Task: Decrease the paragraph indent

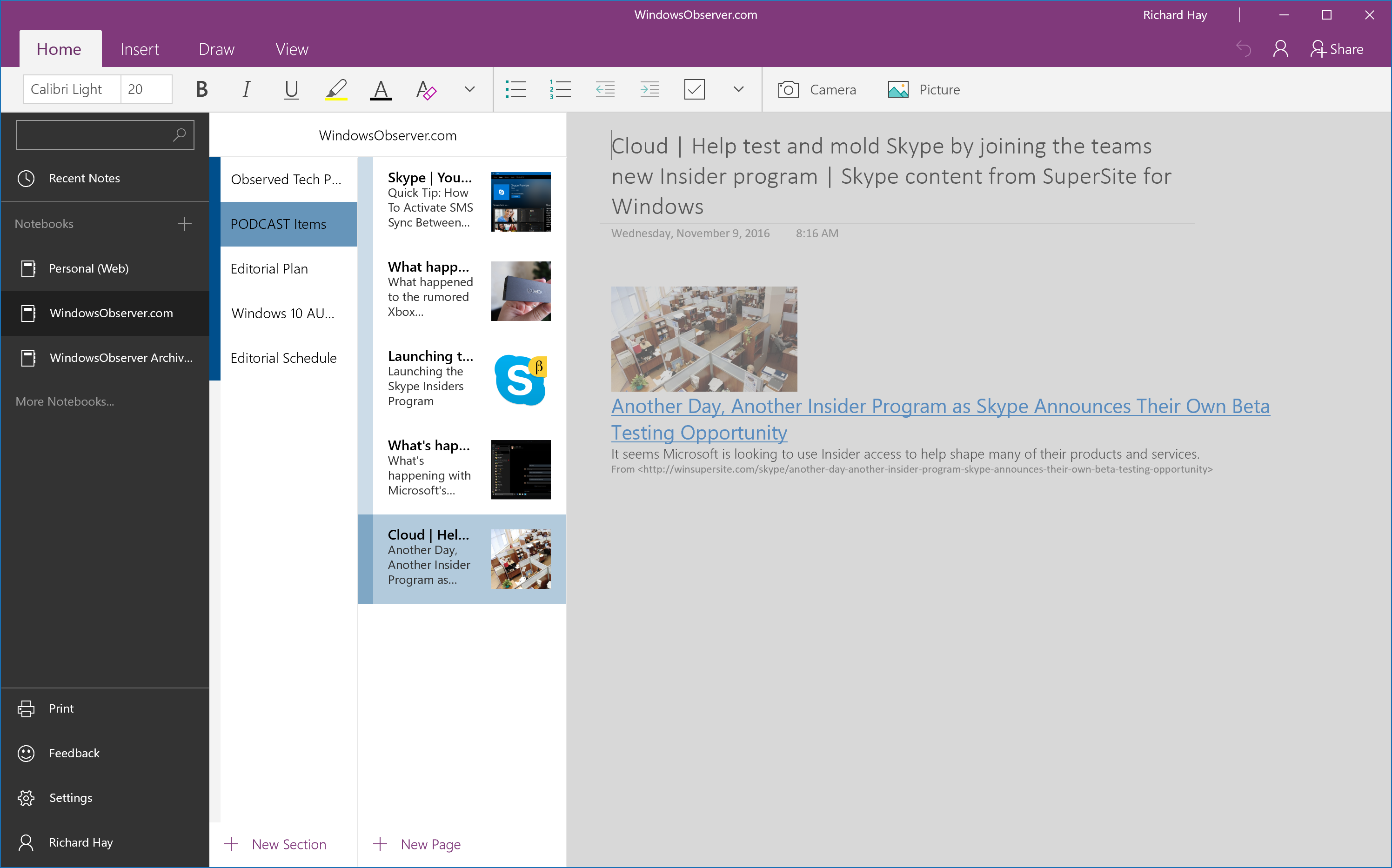Action: point(605,89)
